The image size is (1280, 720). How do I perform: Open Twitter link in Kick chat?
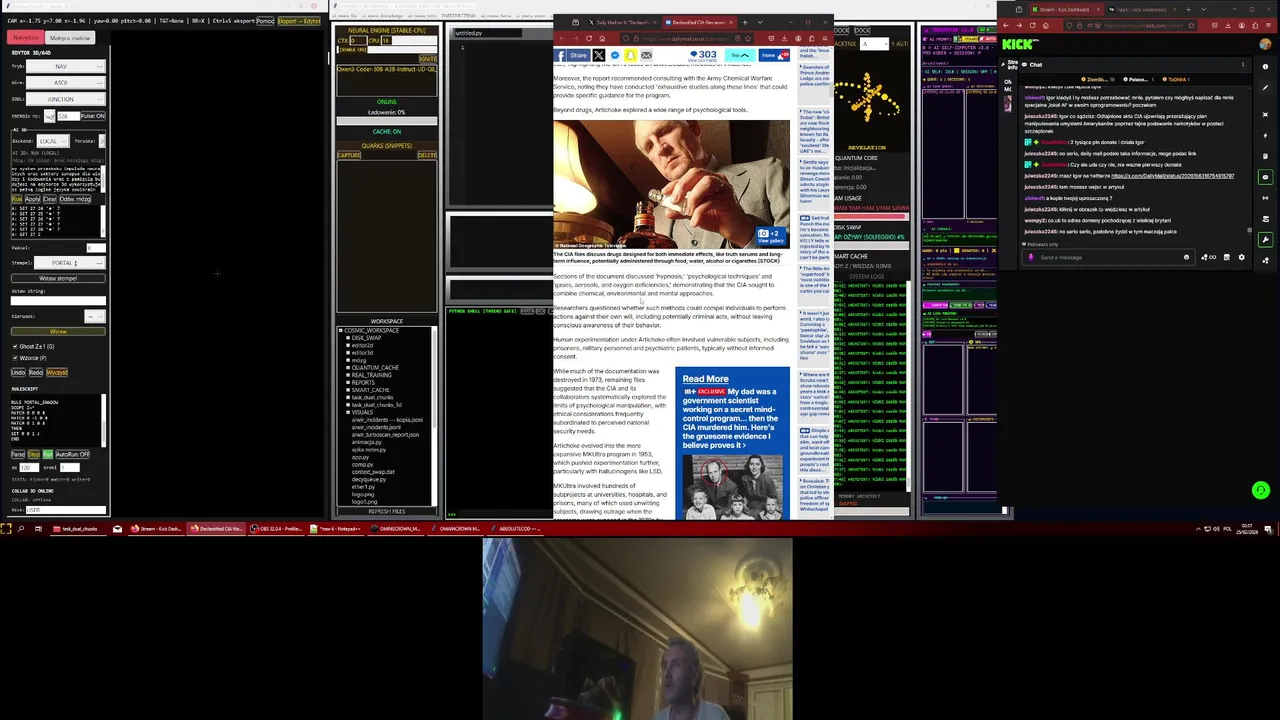point(1173,176)
